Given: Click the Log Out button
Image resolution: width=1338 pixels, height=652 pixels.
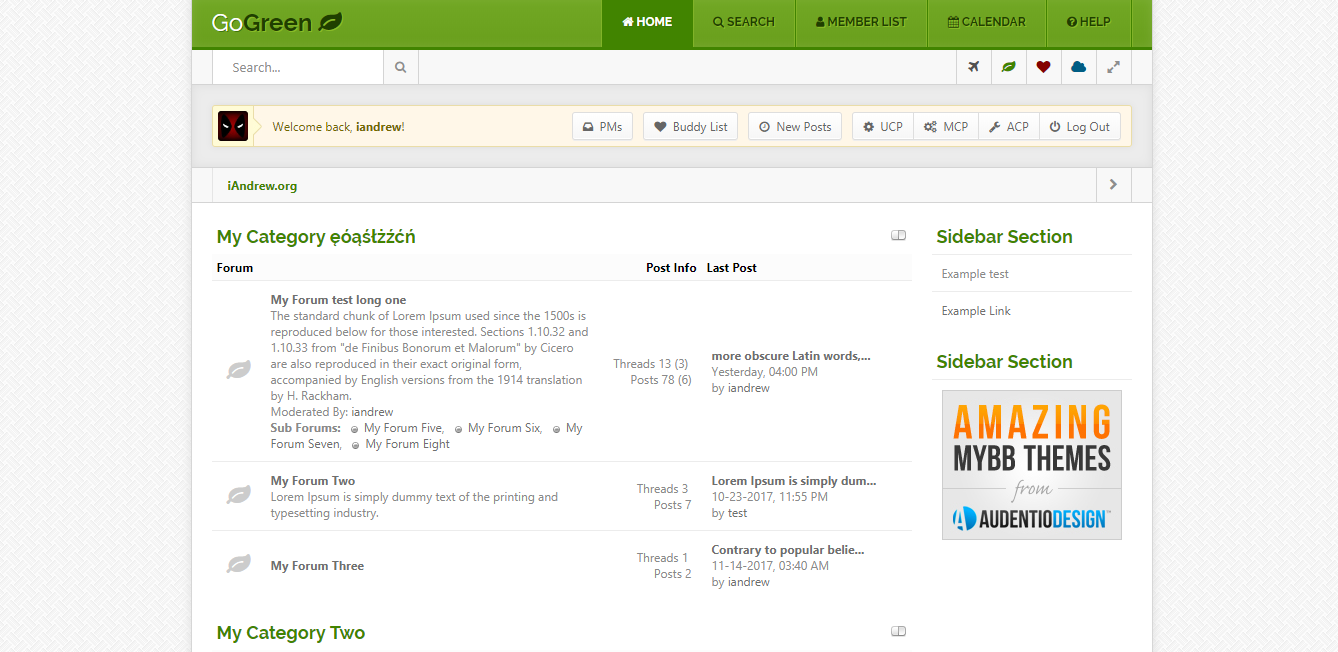Looking at the screenshot, I should (1080, 127).
